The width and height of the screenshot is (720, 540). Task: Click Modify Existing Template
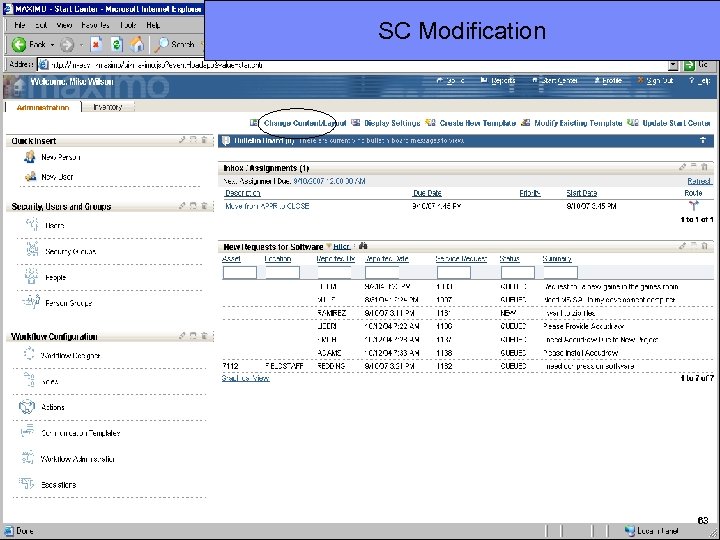(x=578, y=123)
